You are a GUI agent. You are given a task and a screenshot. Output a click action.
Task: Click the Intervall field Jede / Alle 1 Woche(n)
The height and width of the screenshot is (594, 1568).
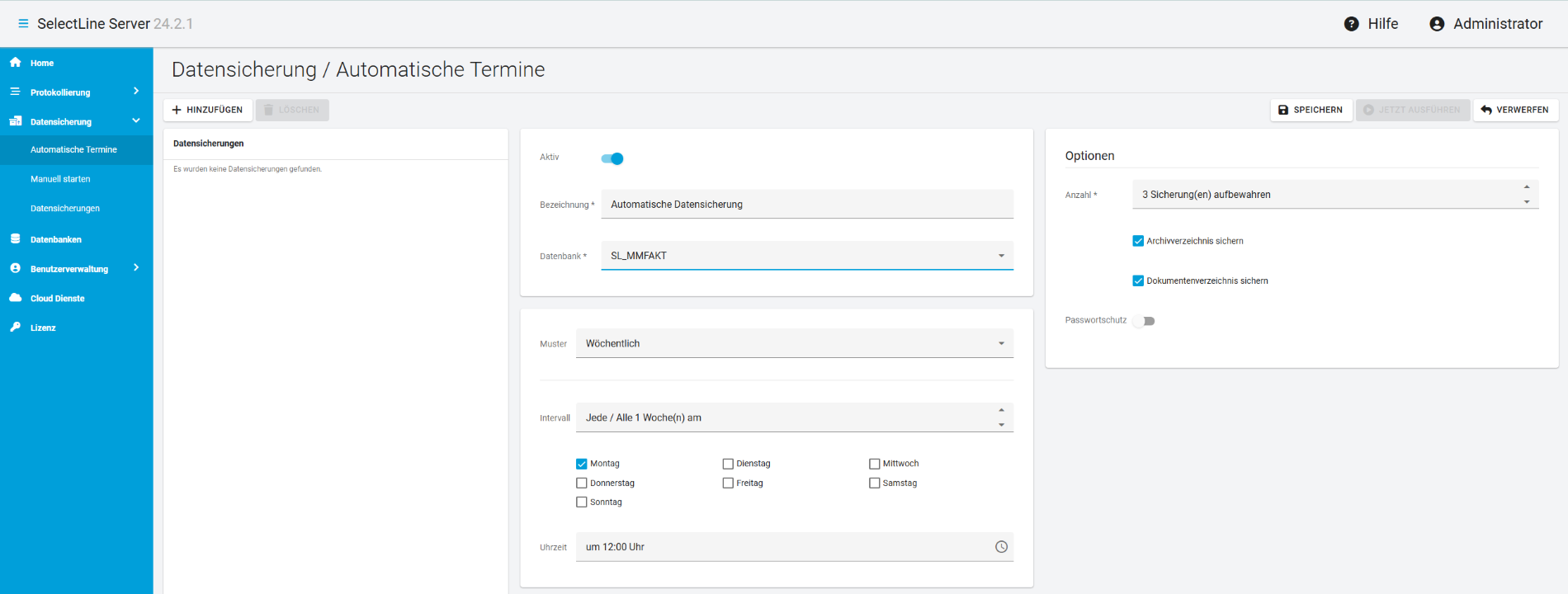(795, 417)
